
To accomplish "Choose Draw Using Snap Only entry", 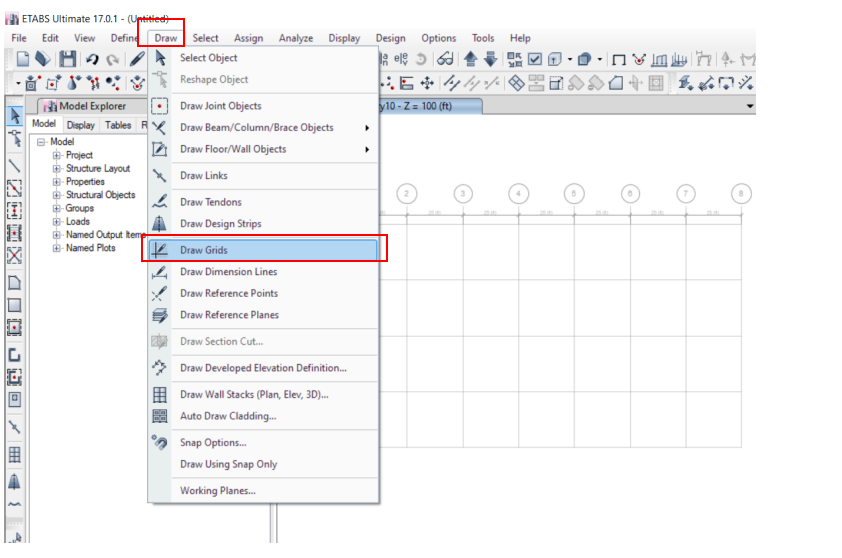I will [x=263, y=464].
